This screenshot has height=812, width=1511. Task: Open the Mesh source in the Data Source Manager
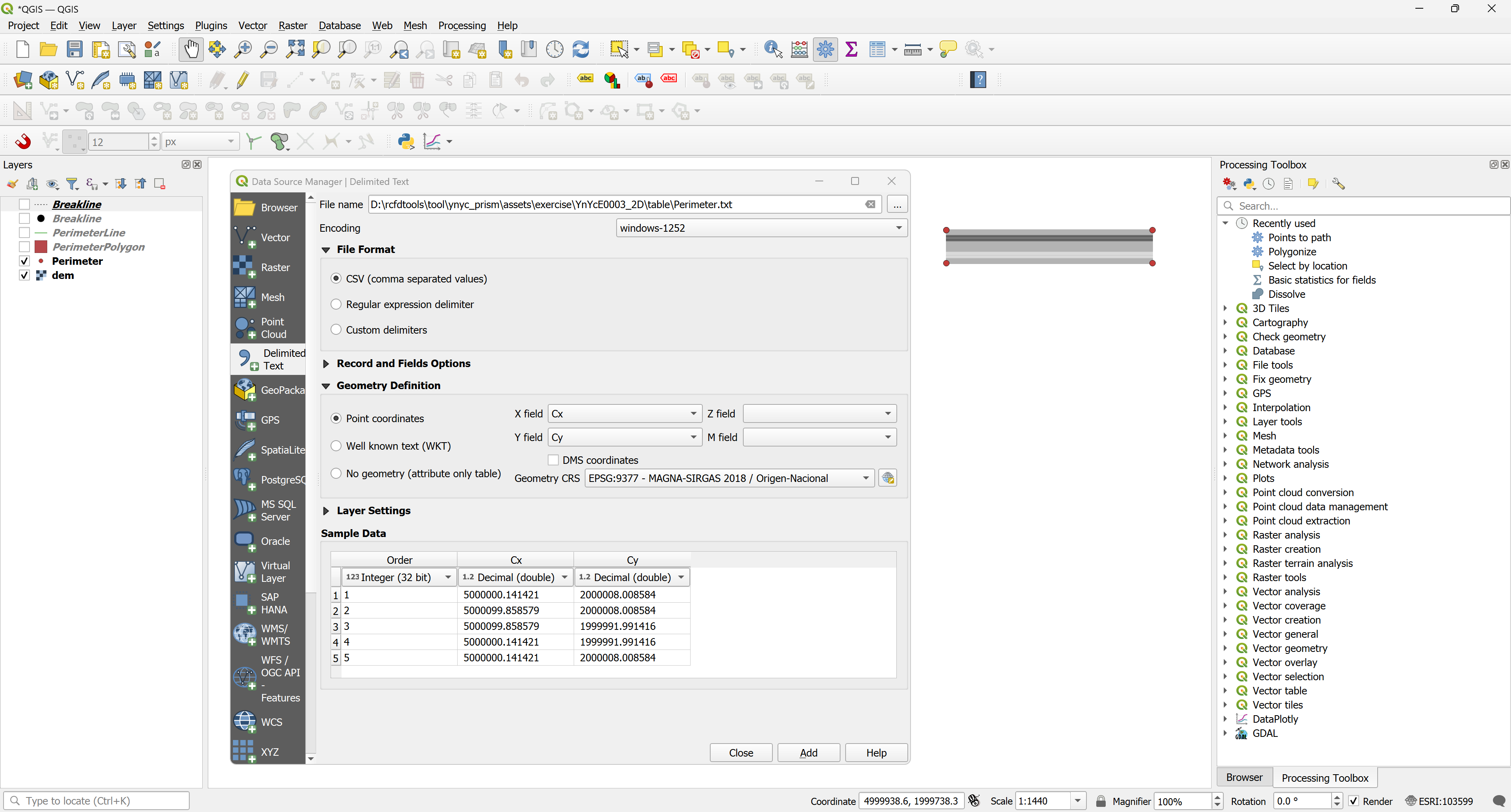(268, 297)
